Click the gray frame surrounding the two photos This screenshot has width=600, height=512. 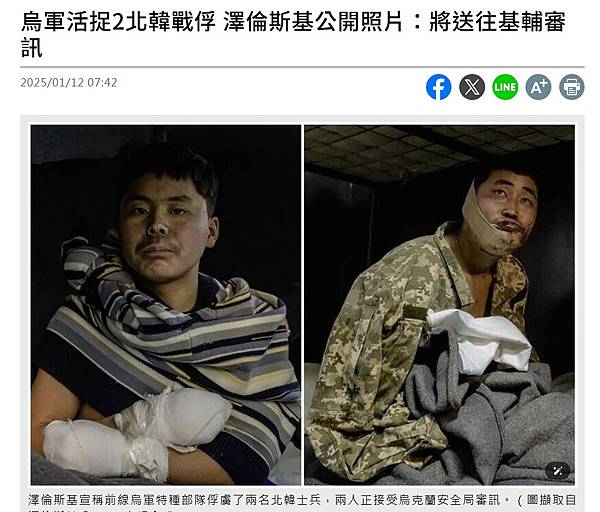[302, 120]
